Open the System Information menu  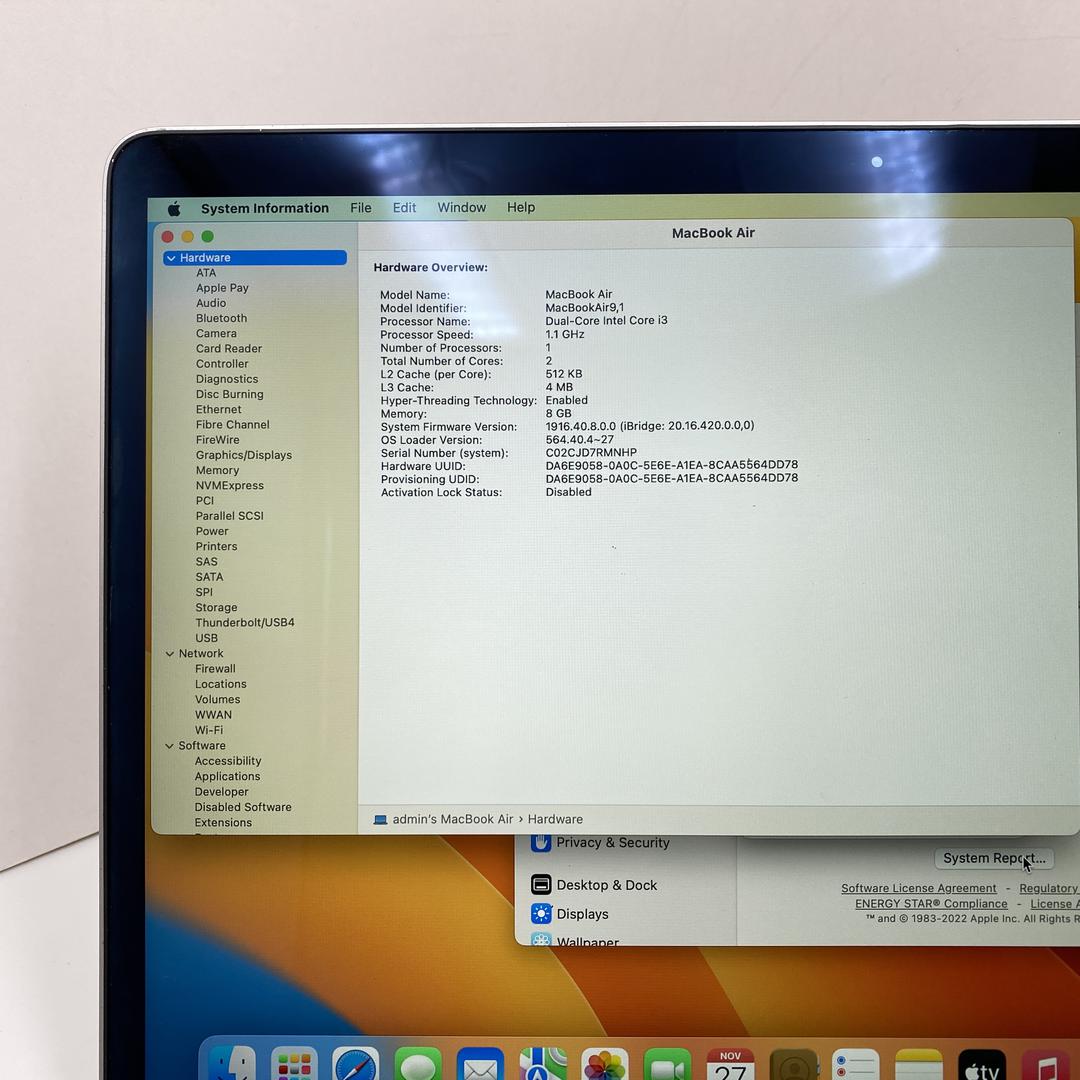coord(264,208)
